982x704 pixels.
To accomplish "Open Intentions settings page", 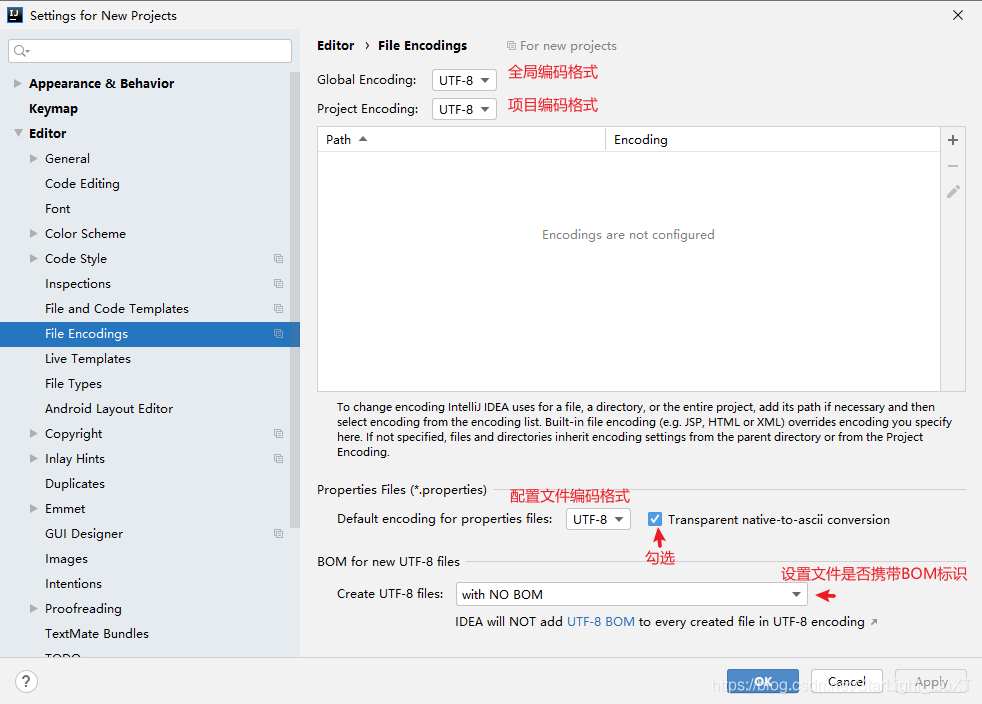I will 73,584.
